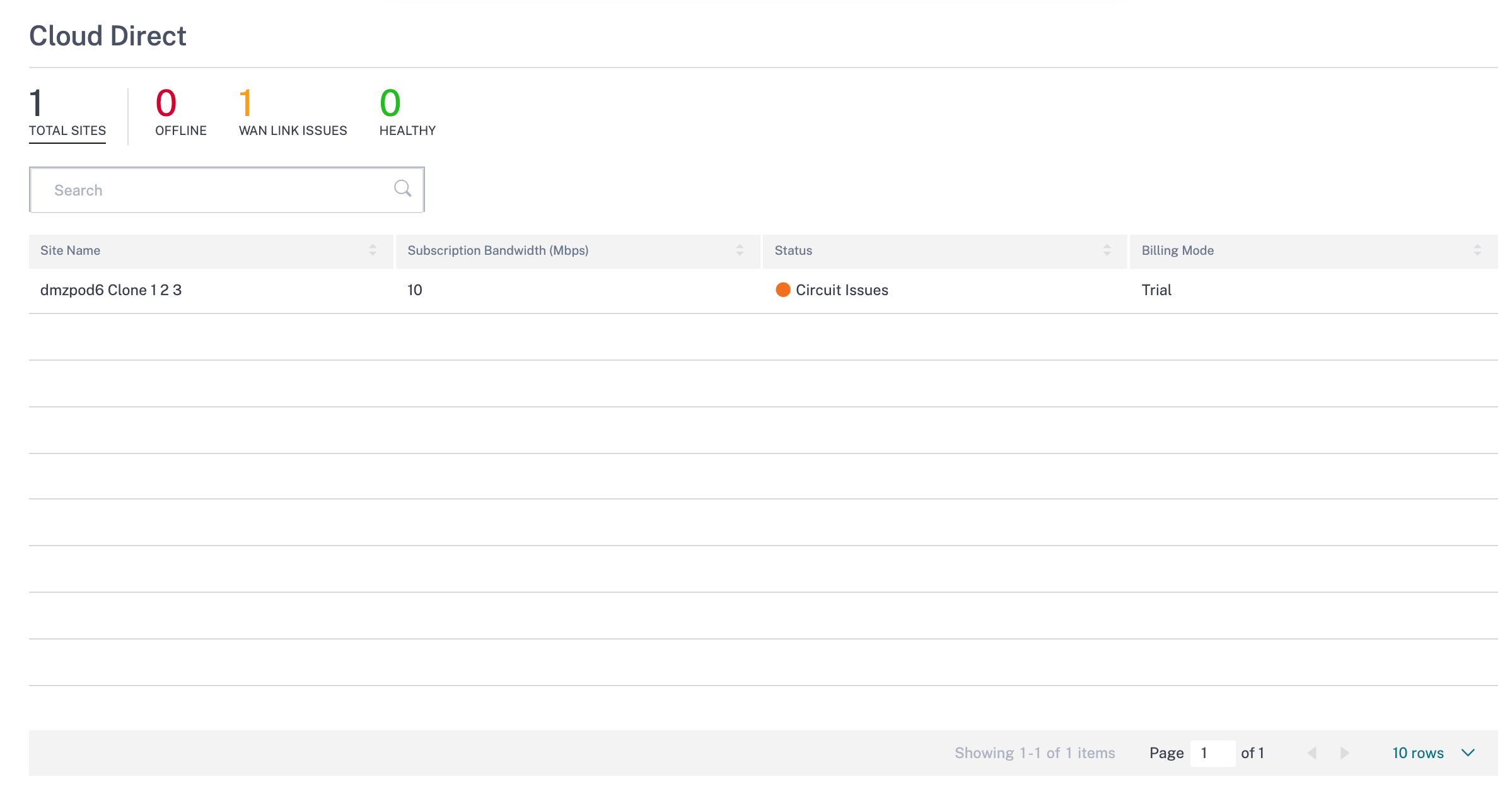Go to previous page arrow
Viewport: 1512px width, 801px height.
[x=1312, y=753]
